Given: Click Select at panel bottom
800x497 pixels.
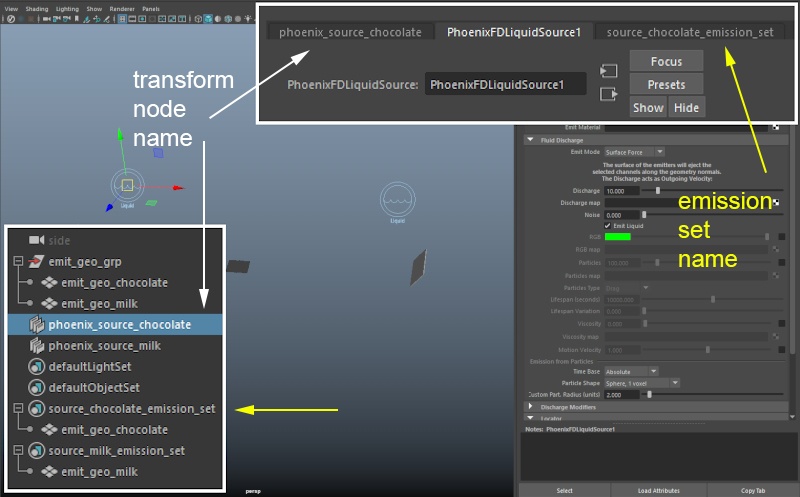Looking at the screenshot, I should click(564, 490).
